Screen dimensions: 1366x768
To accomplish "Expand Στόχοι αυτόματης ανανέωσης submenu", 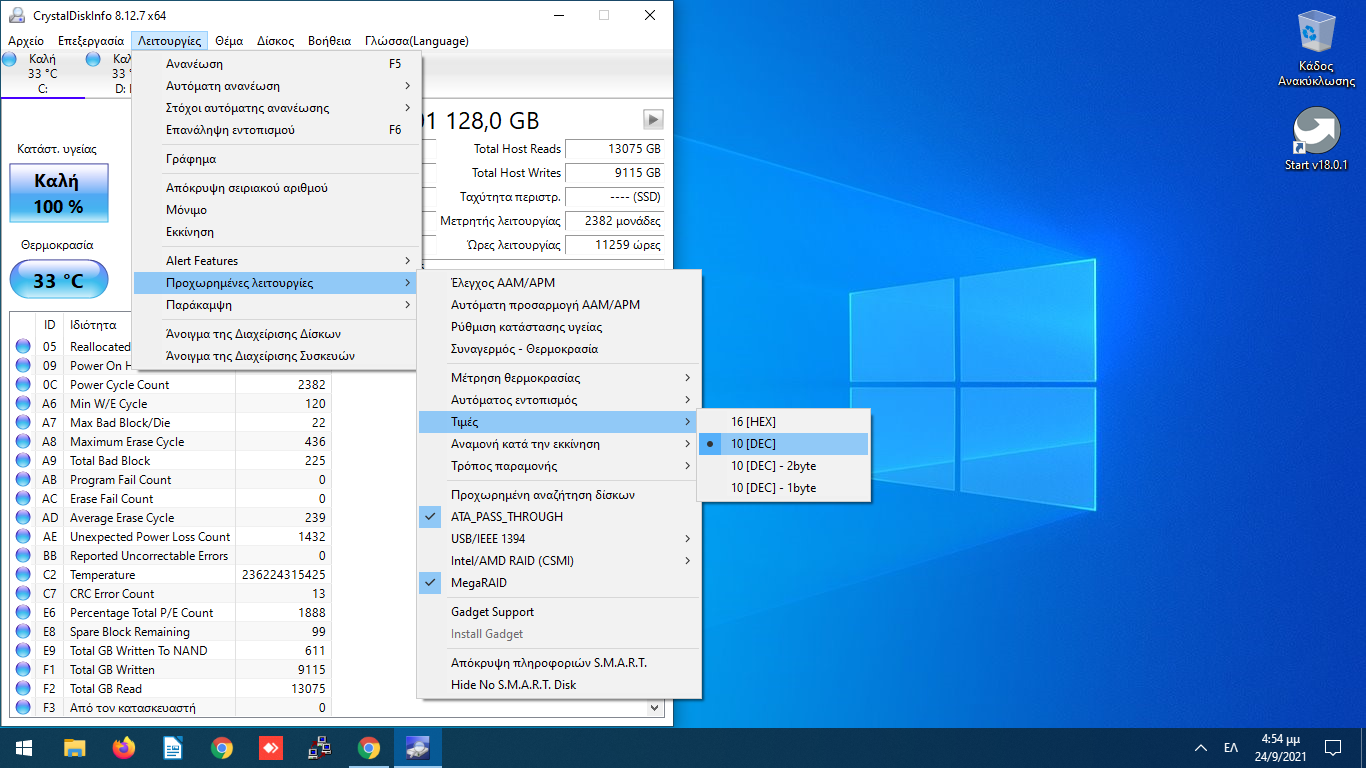I will (x=276, y=108).
